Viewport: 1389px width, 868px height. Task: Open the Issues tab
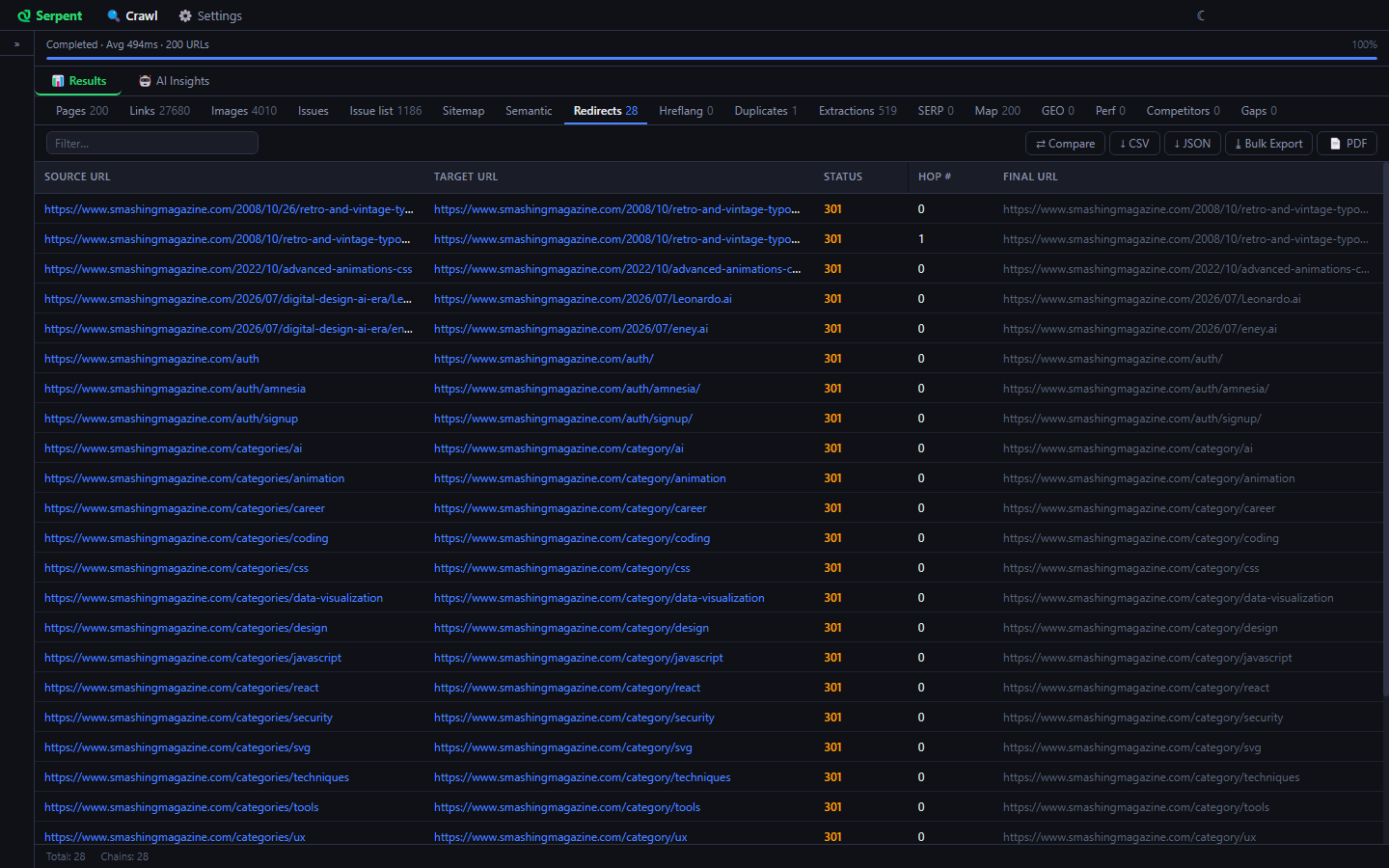click(x=313, y=111)
